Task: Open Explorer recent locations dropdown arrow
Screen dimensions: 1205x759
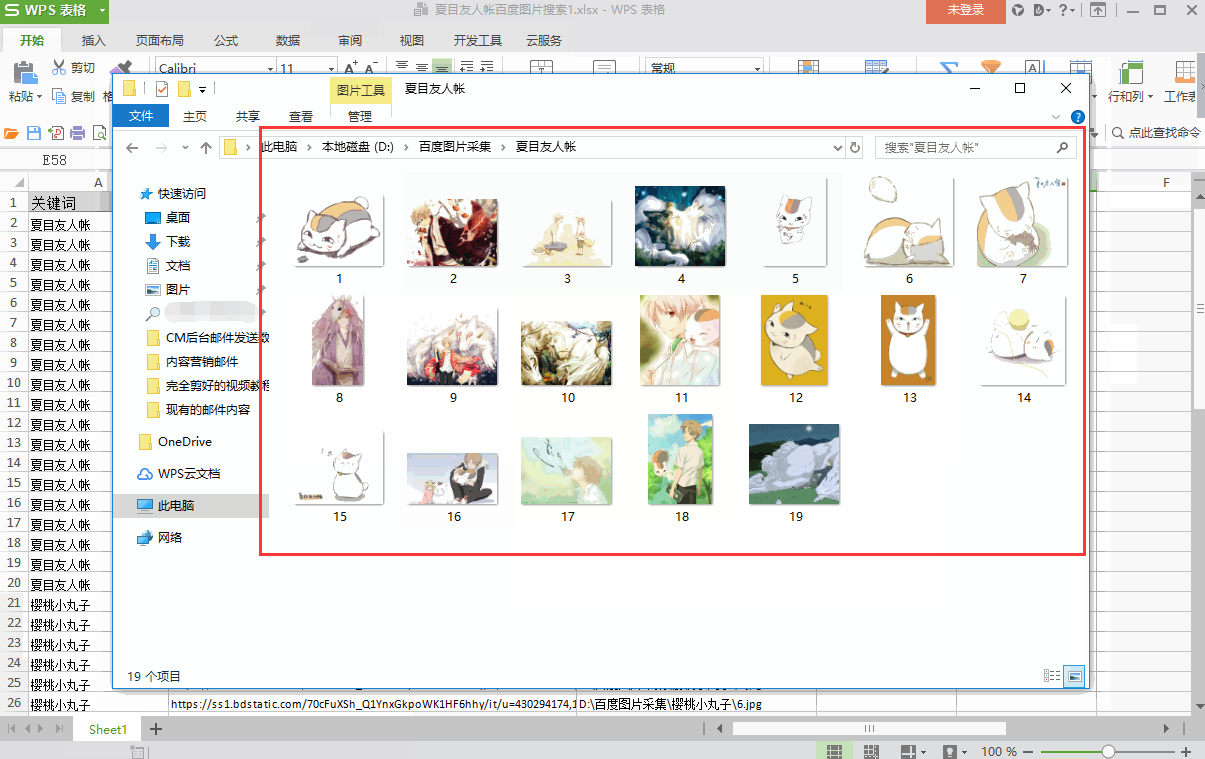Action: click(185, 148)
